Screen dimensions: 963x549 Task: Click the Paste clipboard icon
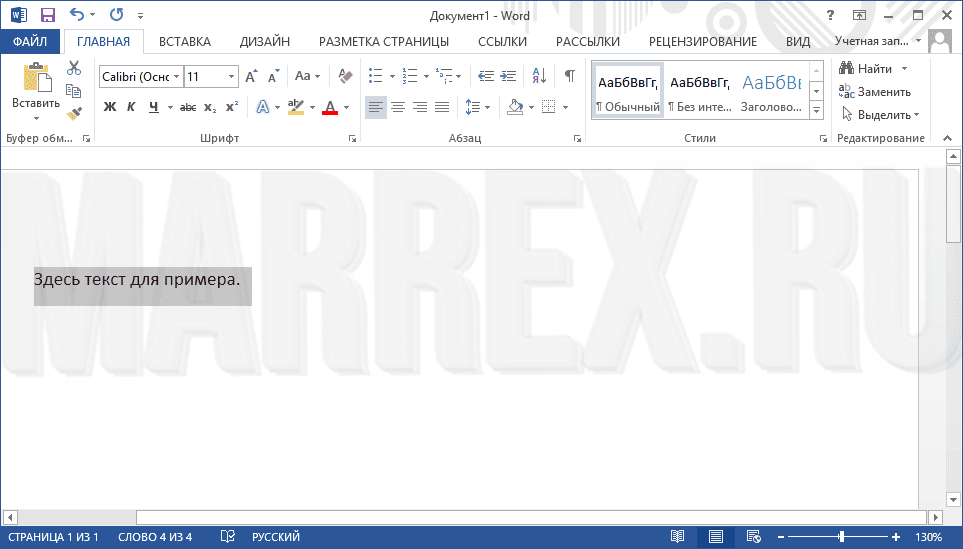coord(36,79)
